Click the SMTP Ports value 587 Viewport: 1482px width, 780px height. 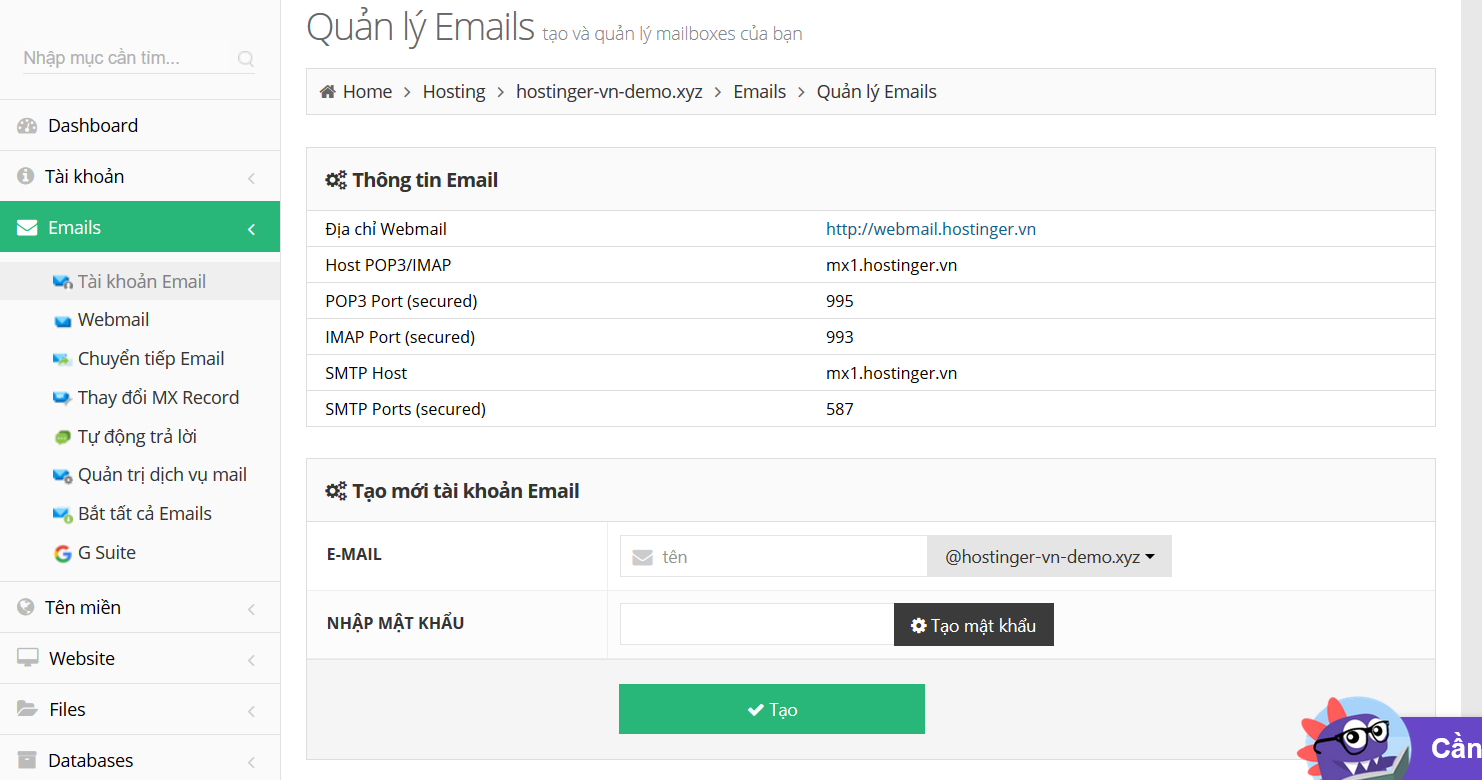(x=840, y=409)
